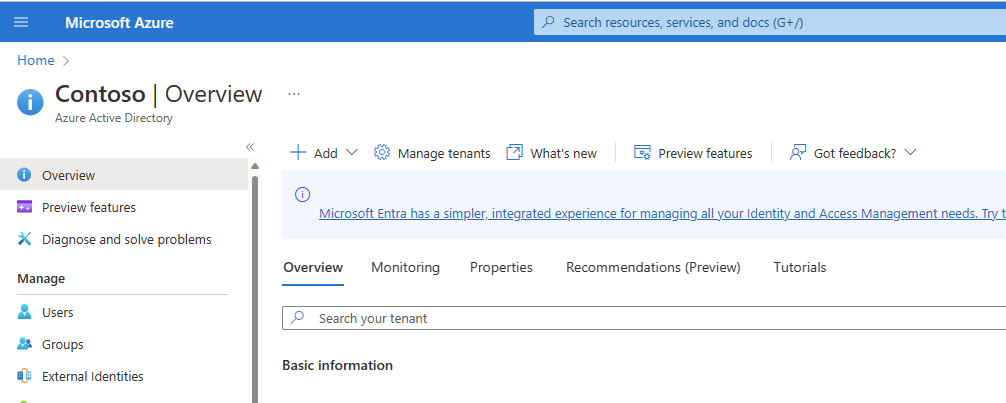Click the Manage section heading
The image size is (1006, 403).
point(41,279)
